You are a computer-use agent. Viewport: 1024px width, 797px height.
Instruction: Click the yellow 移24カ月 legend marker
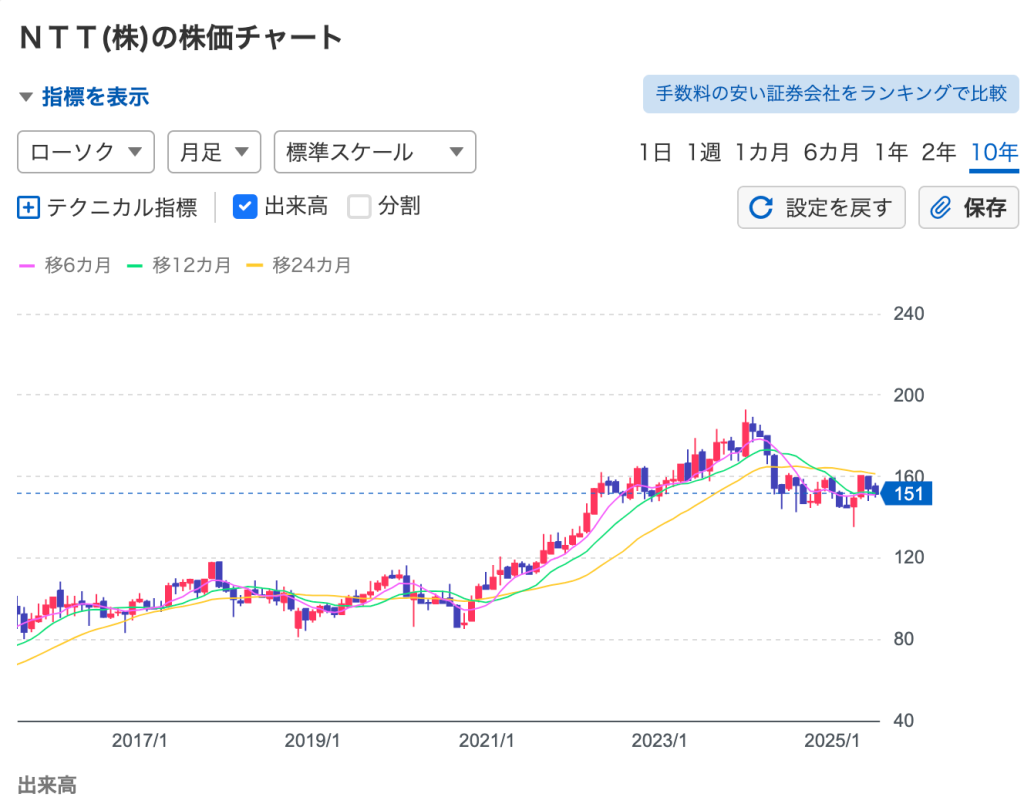pos(255,266)
